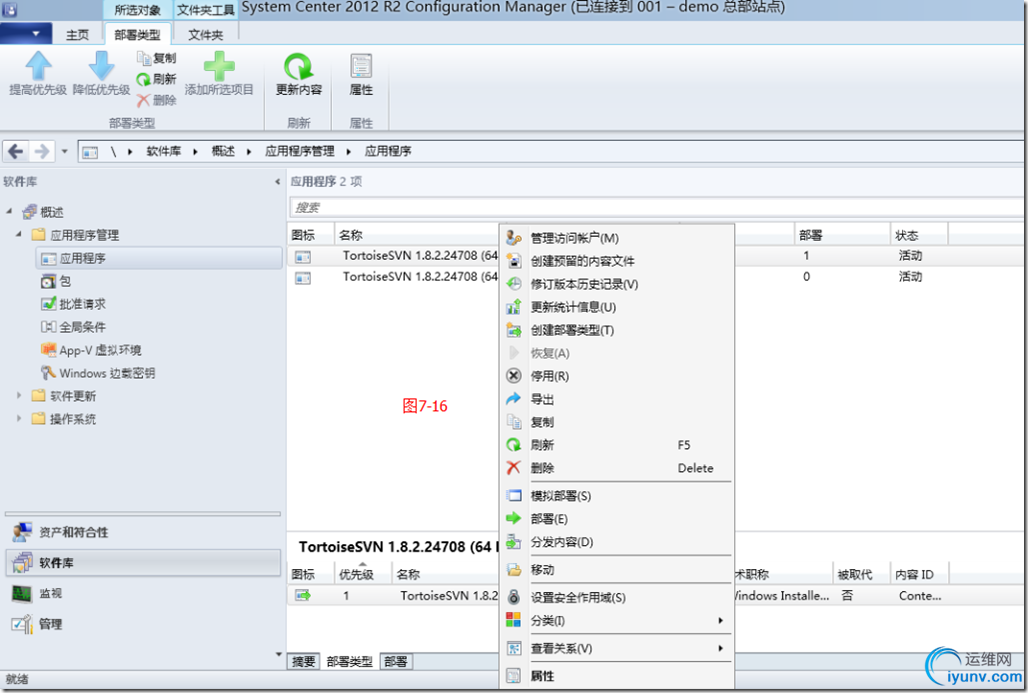
Task: Open the 资产和符合性 workspace
Action: point(144,532)
